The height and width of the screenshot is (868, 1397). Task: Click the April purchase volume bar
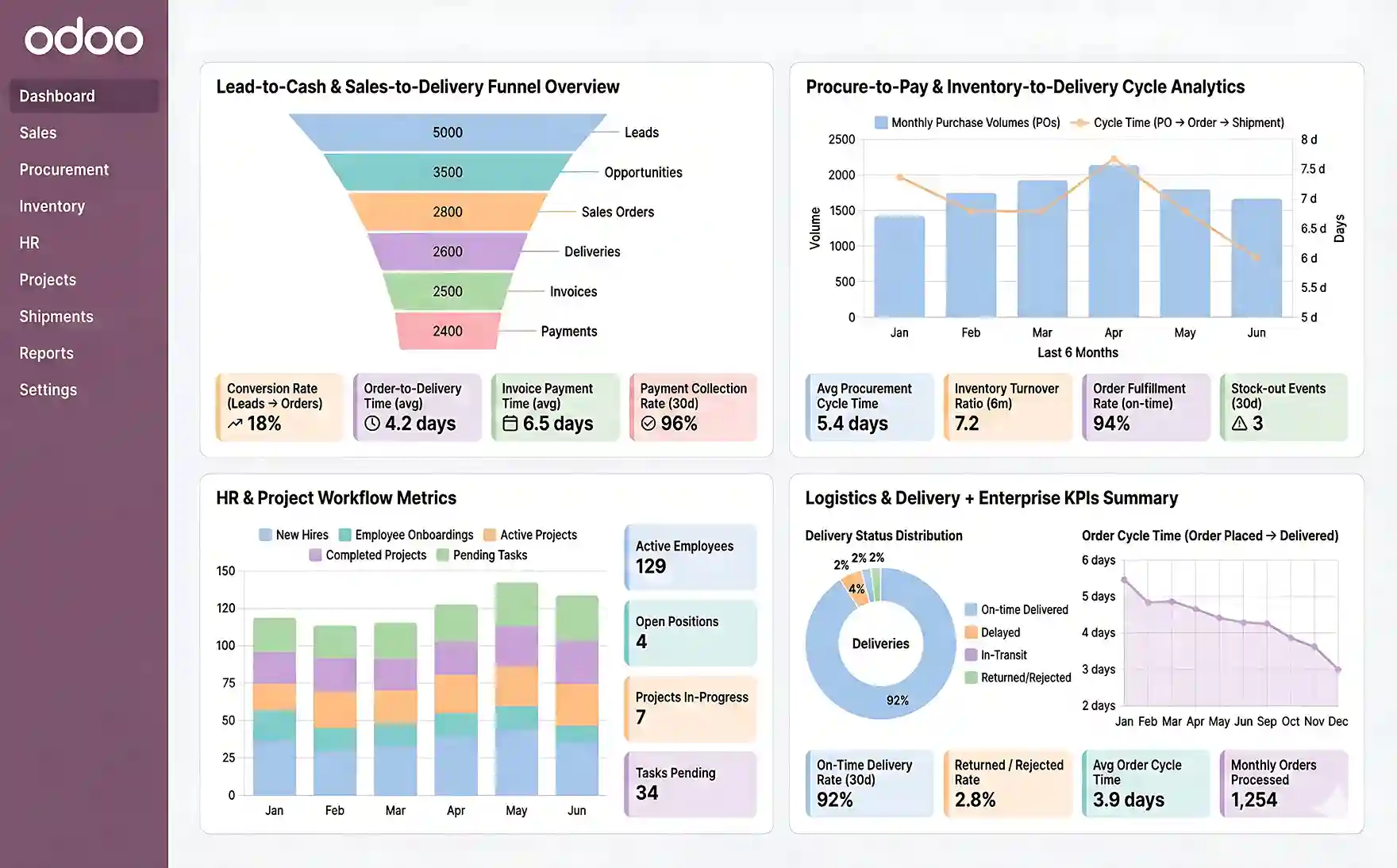click(1114, 241)
